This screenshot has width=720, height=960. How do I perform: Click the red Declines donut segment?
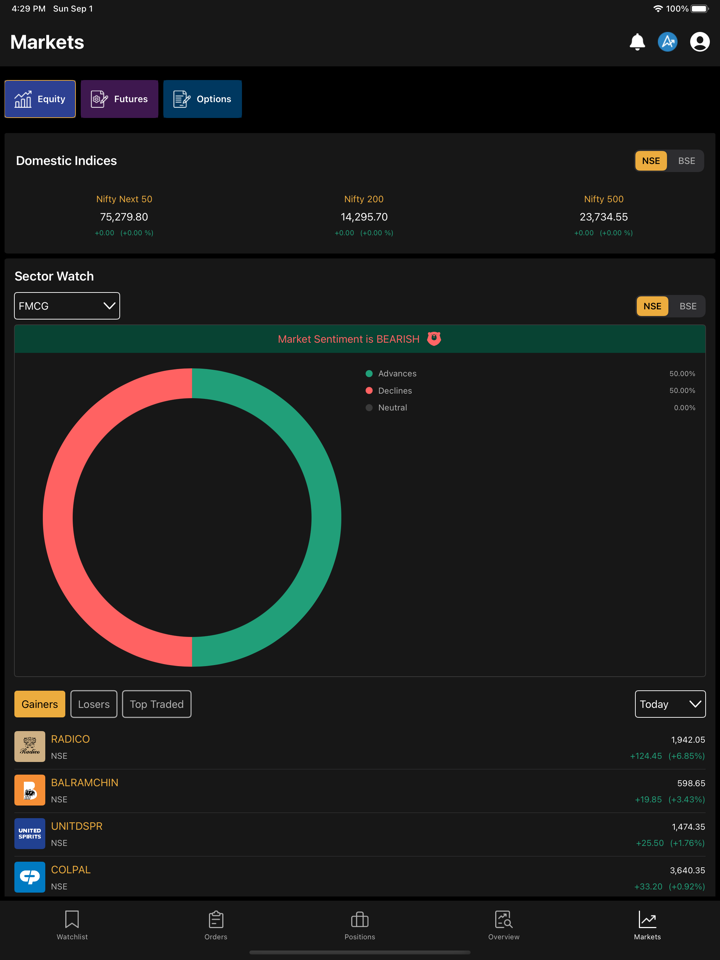tap(58, 518)
